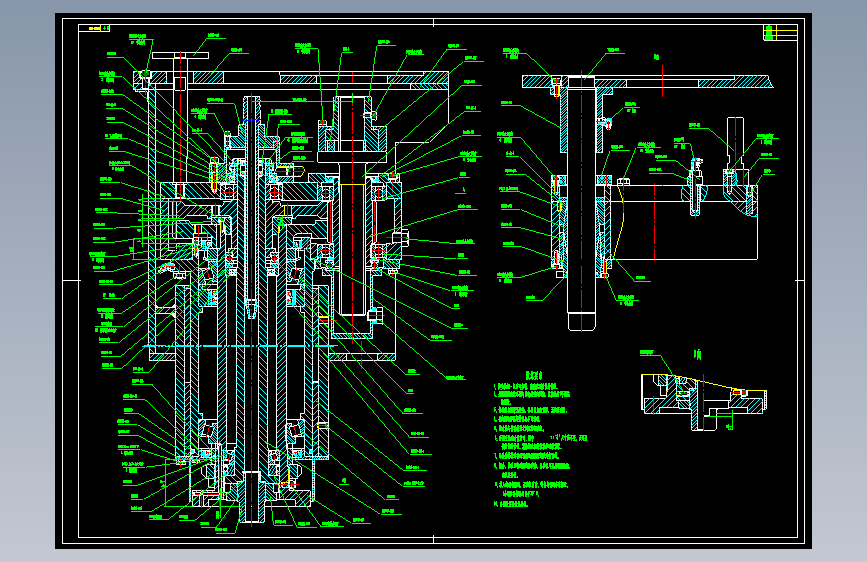This screenshot has width=867, height=562.
Task: Click the red centerline in the small section view
Action: pos(702,401)
